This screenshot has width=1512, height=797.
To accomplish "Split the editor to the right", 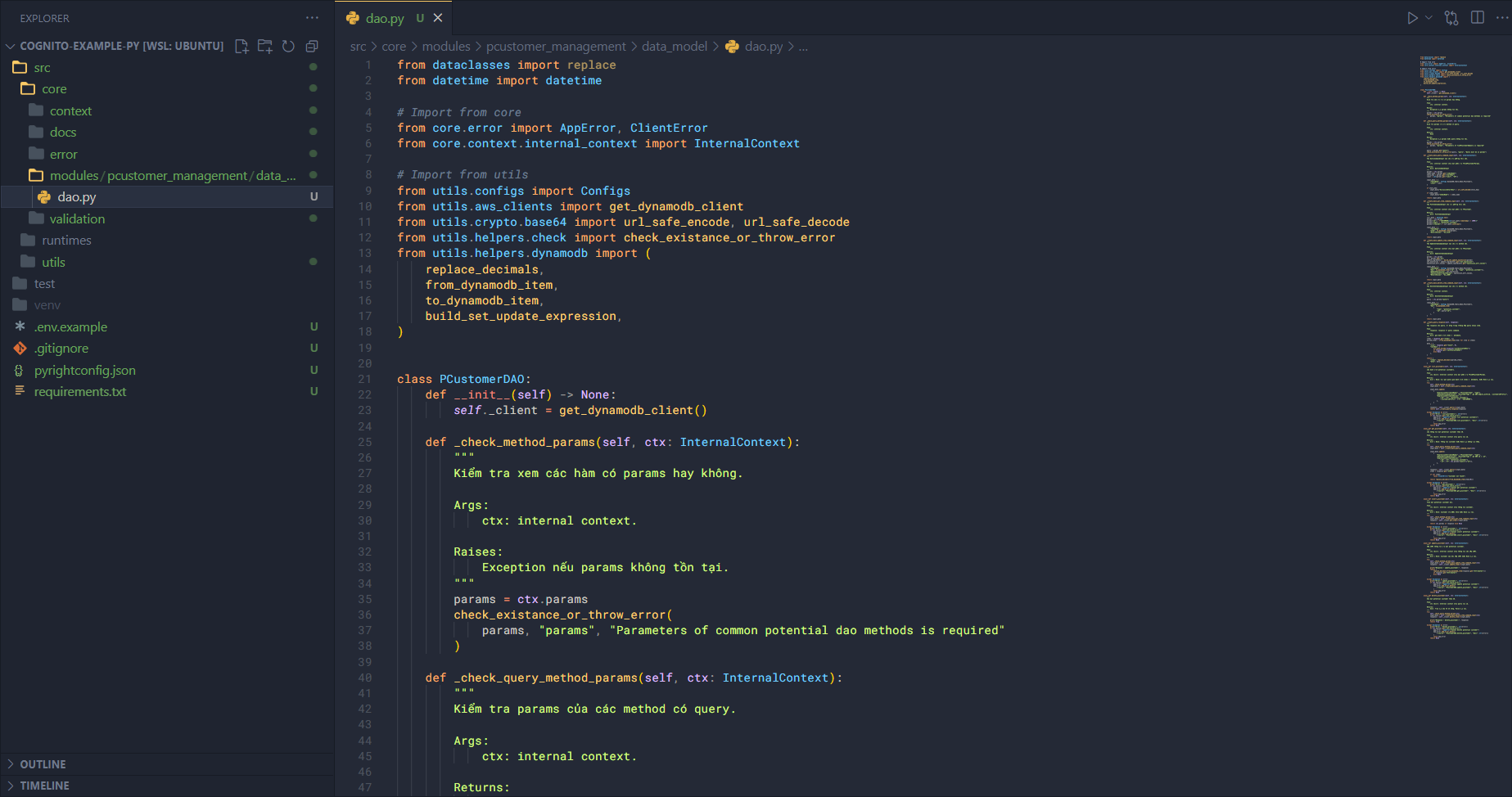I will click(1478, 18).
